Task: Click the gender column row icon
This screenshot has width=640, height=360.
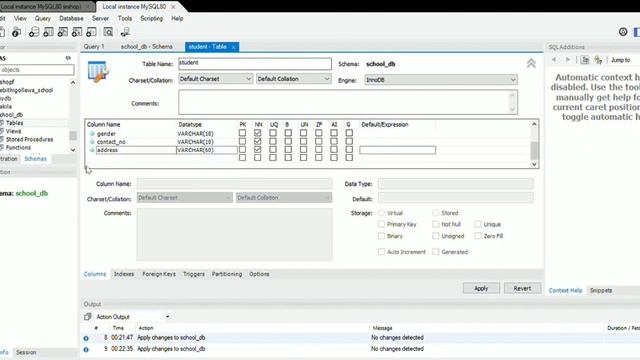Action: (92, 133)
